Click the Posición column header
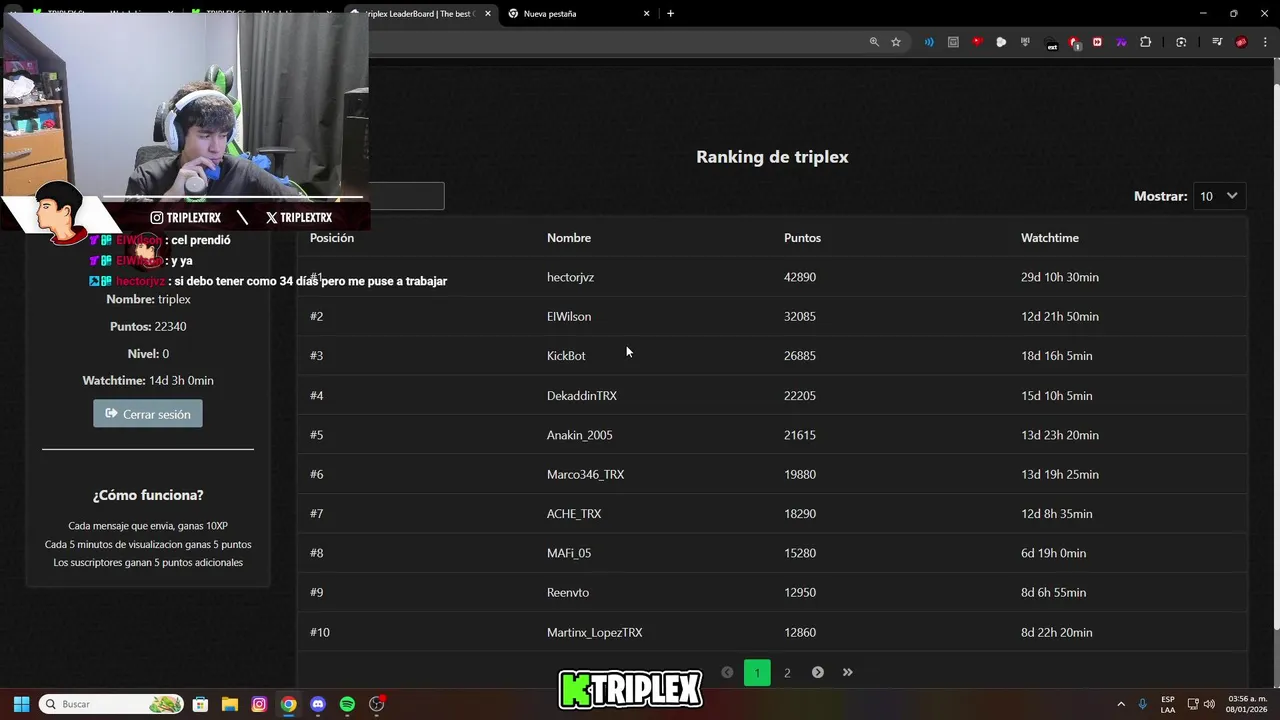The image size is (1280, 720). (x=332, y=238)
